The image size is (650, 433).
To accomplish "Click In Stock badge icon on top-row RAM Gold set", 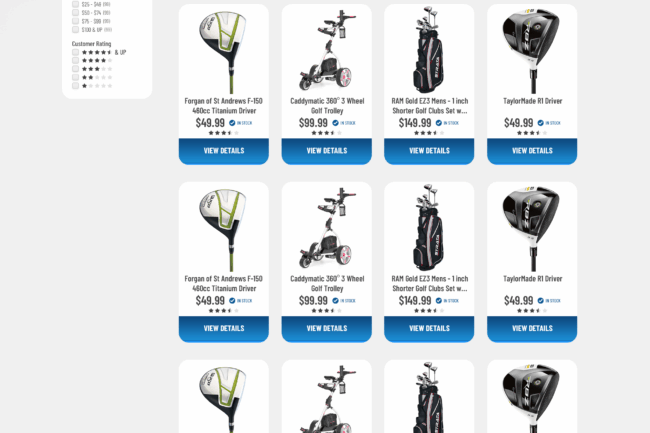I will (439, 123).
